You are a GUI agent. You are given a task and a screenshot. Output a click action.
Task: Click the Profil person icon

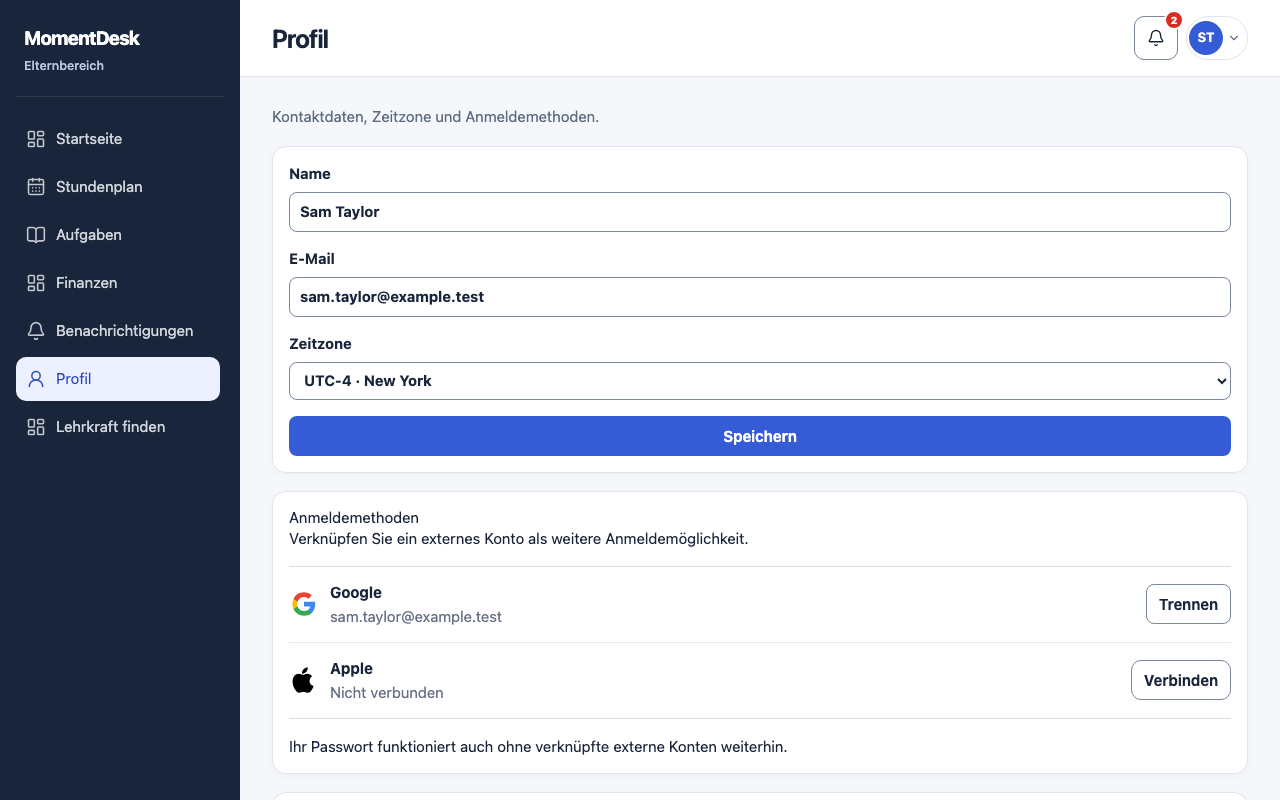[36, 379]
